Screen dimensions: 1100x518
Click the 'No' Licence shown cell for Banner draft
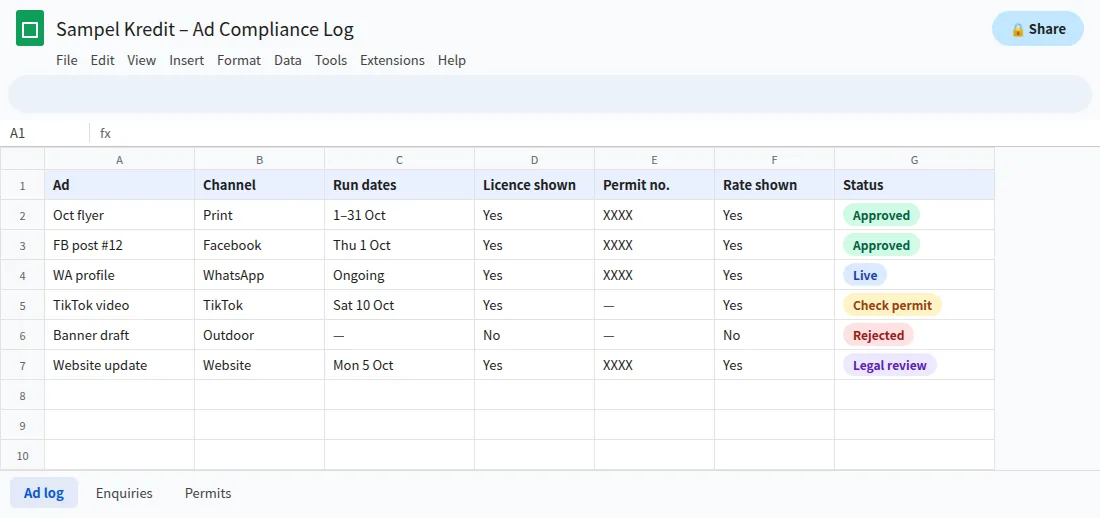pyautogui.click(x=535, y=335)
